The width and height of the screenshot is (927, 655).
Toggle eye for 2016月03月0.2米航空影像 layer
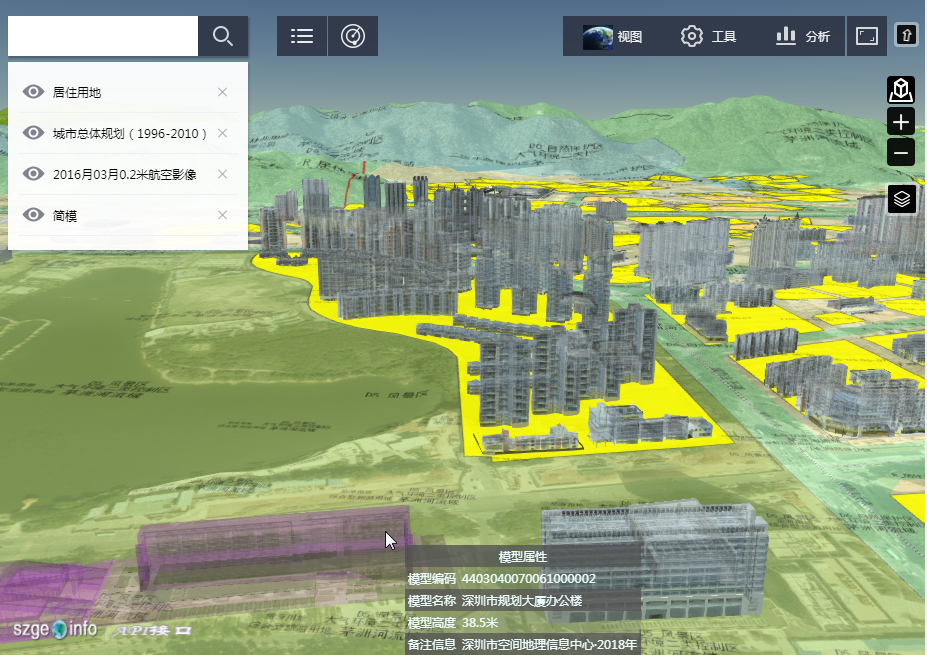(x=34, y=174)
